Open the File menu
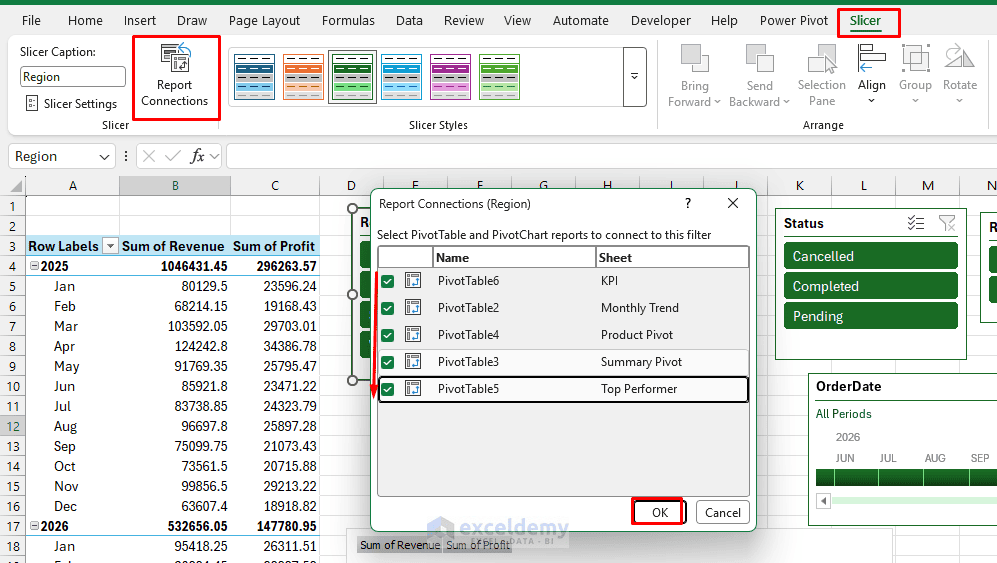The image size is (997, 563). coord(31,21)
